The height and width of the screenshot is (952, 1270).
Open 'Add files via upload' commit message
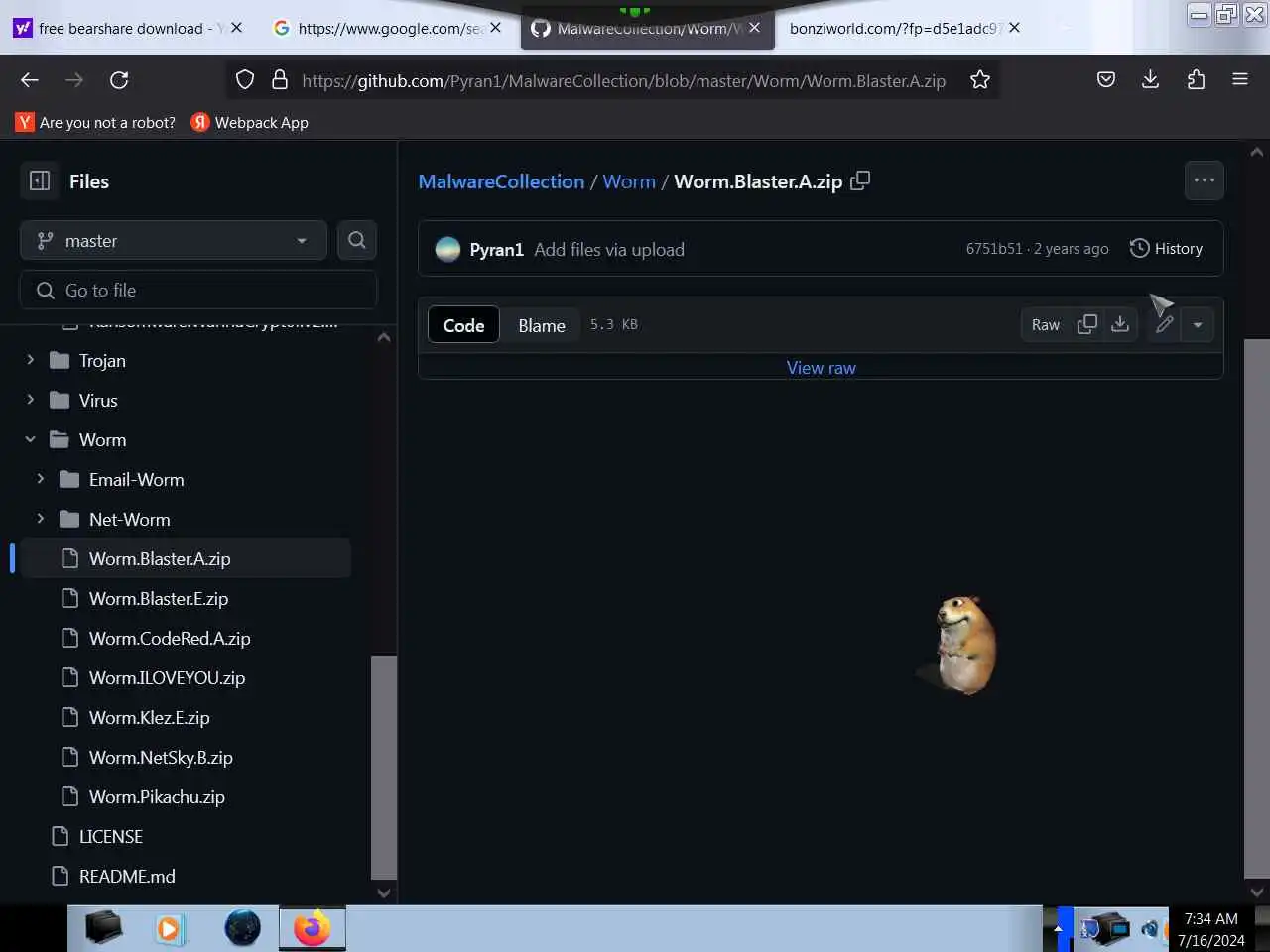pos(609,250)
